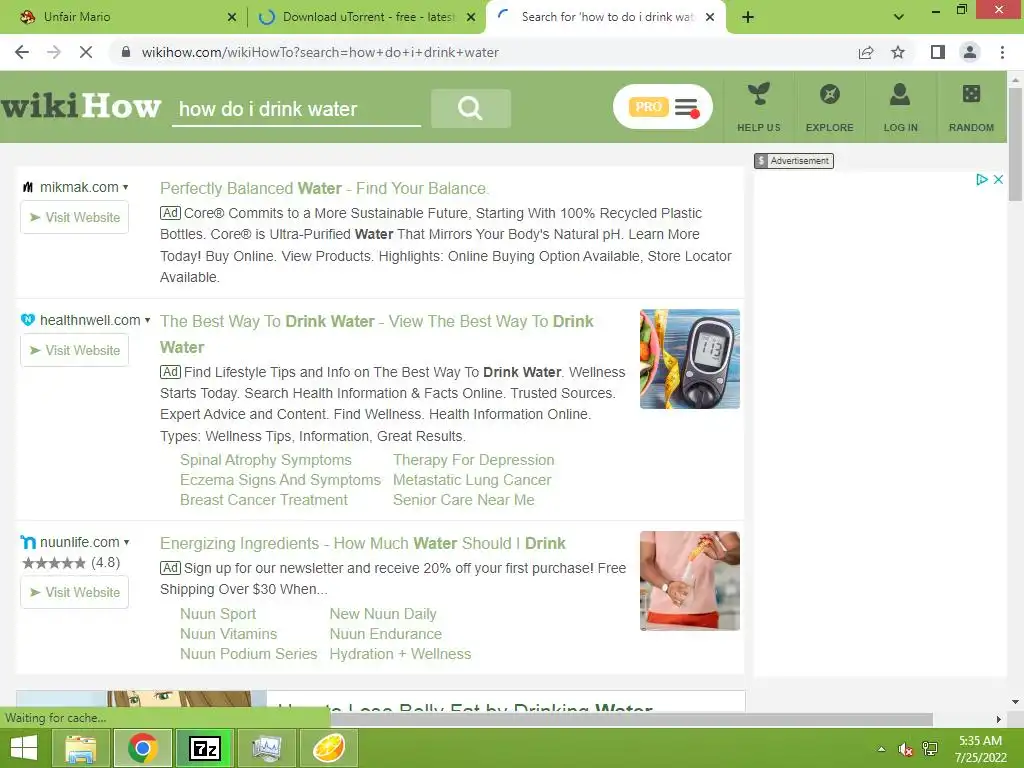This screenshot has width=1024, height=768.
Task: Expand mikmak.com ad dropdown
Action: pyautogui.click(x=125, y=187)
